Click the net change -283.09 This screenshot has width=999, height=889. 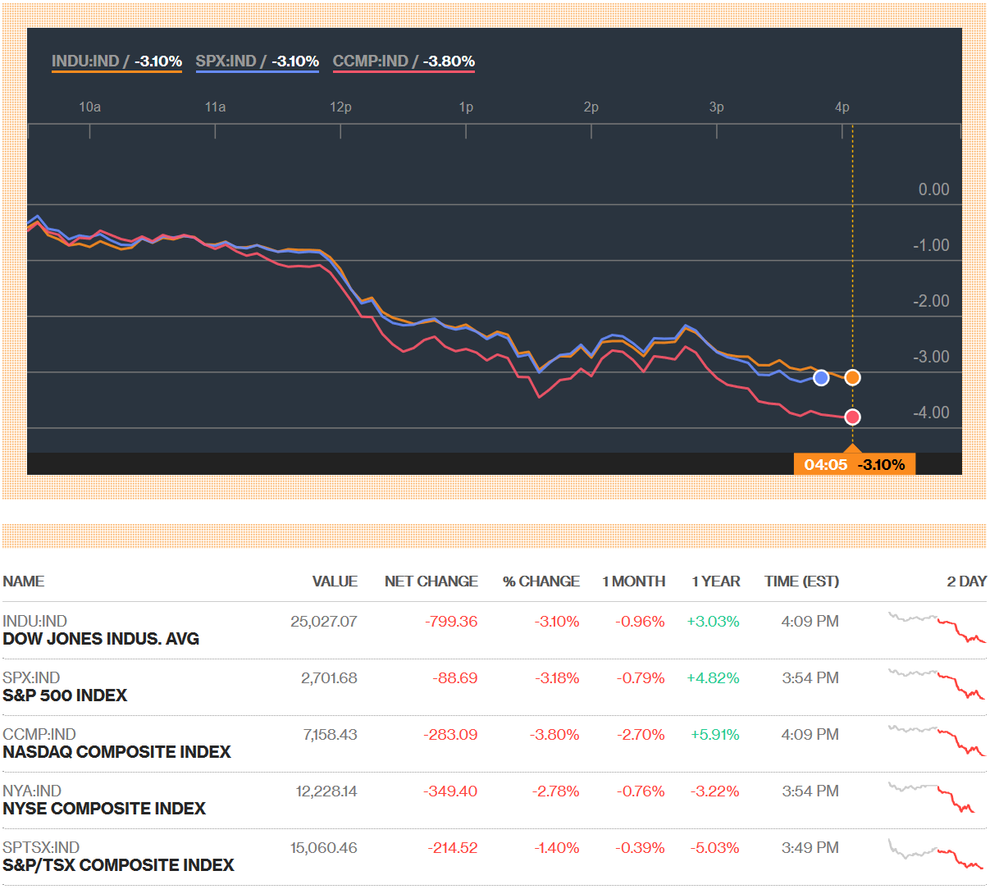(450, 735)
